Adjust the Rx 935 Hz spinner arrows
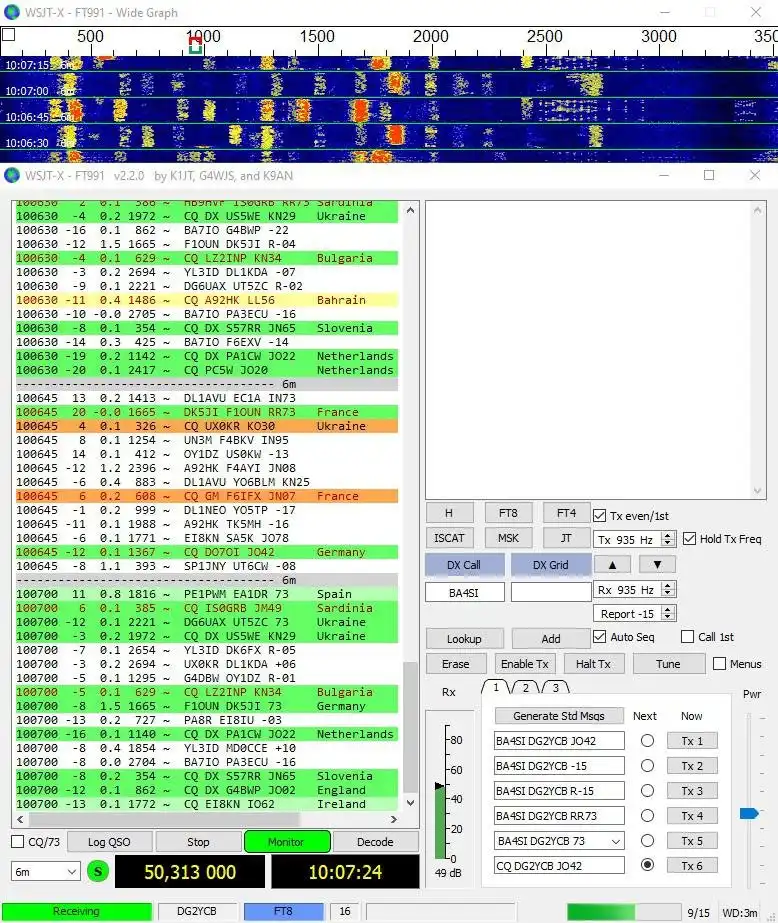Screen dimensions: 778x923 click(667, 589)
